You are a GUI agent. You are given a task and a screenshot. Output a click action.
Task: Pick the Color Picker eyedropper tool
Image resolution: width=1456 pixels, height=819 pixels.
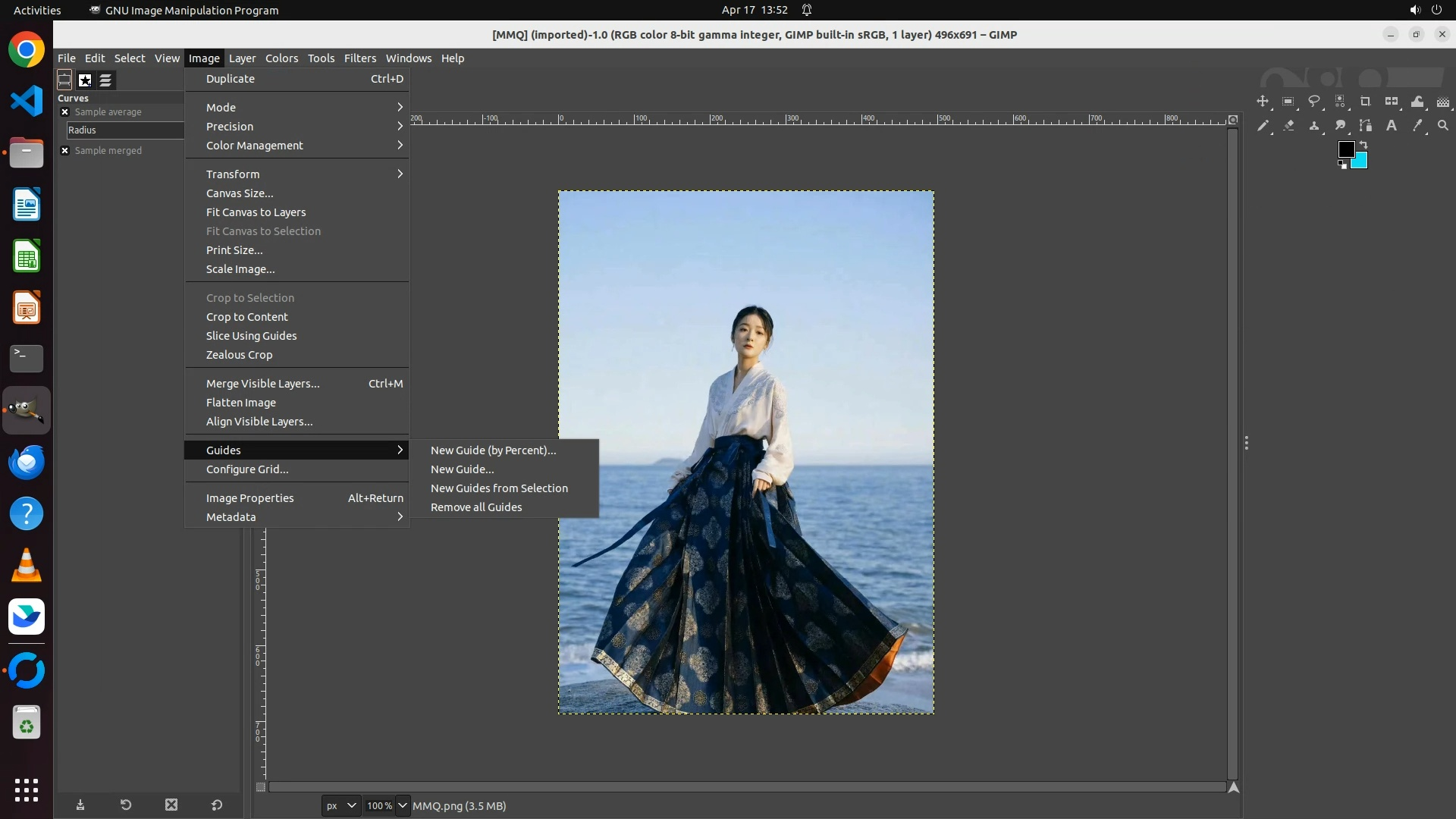click(1417, 126)
